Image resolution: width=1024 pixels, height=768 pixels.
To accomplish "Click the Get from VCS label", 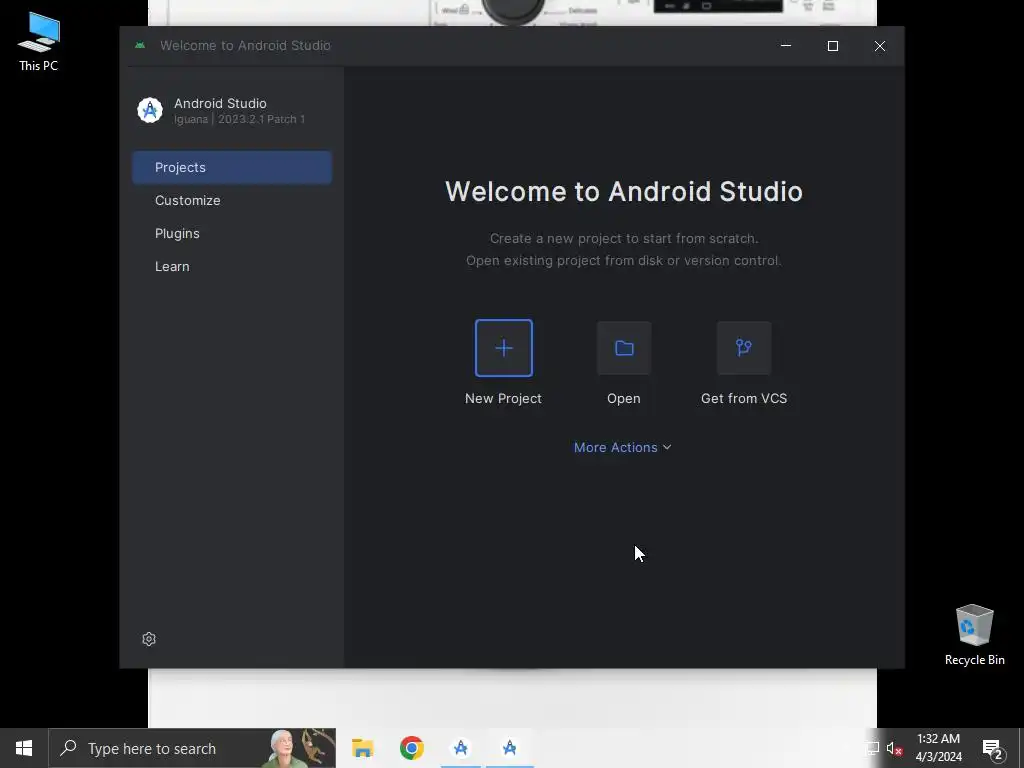I will [x=744, y=398].
